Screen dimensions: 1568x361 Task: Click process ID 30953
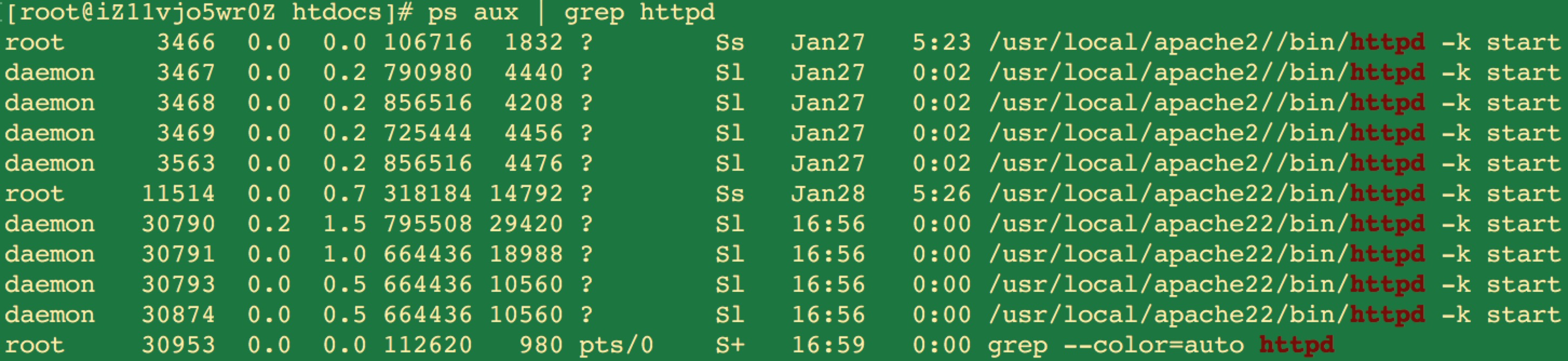click(178, 345)
